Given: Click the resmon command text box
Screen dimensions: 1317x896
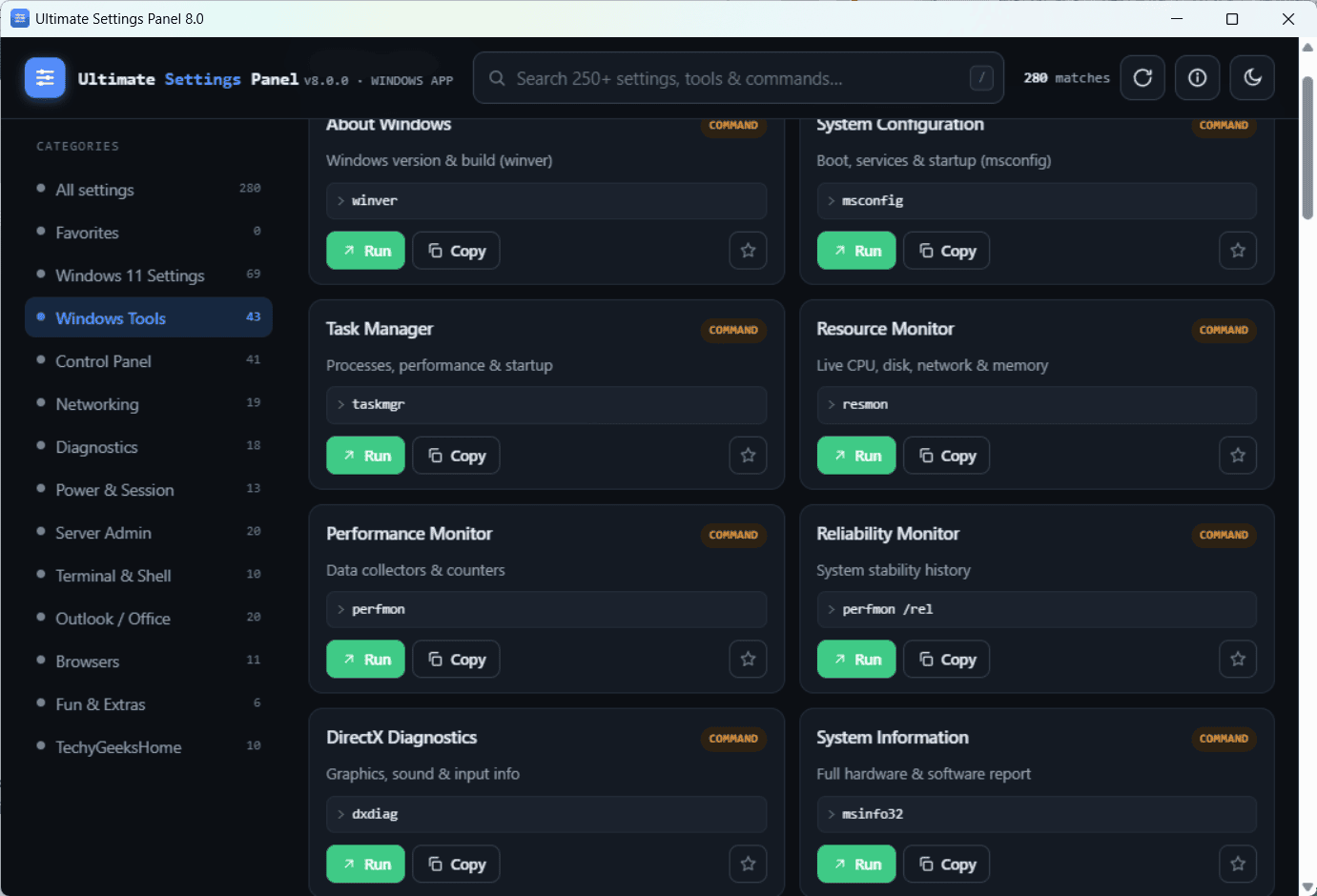Looking at the screenshot, I should tap(1037, 405).
